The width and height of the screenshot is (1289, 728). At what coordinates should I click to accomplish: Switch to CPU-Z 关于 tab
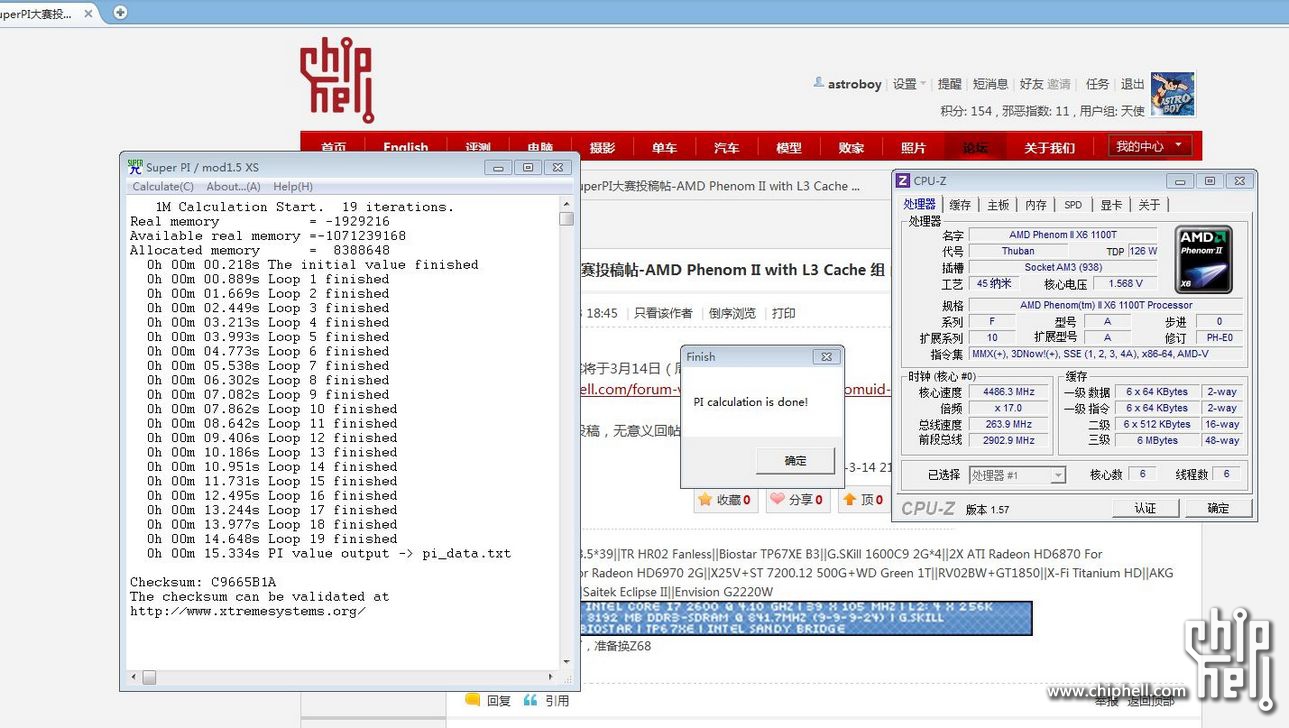1149,204
